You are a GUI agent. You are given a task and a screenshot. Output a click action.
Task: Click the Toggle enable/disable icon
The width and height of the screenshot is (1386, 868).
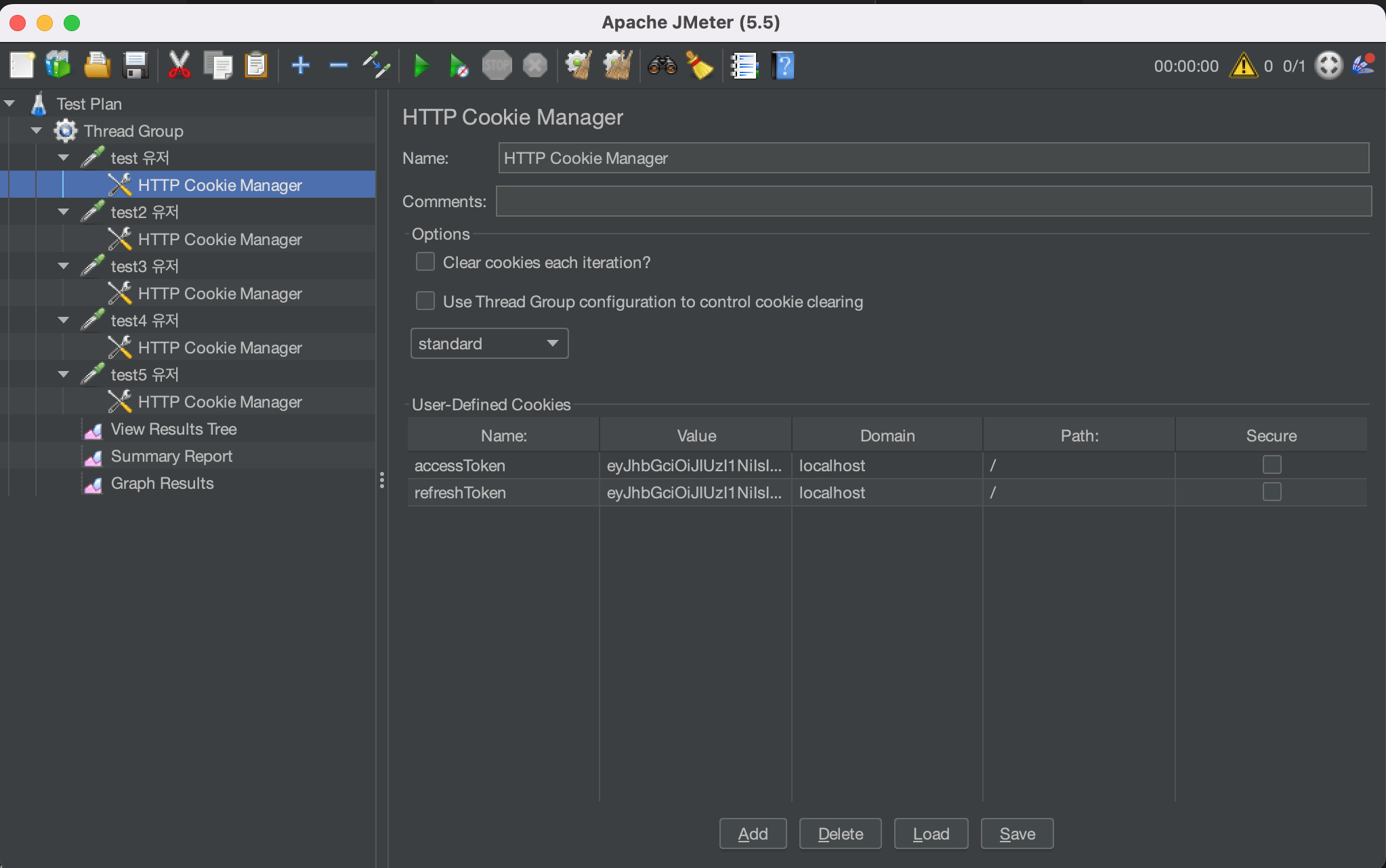tap(376, 66)
